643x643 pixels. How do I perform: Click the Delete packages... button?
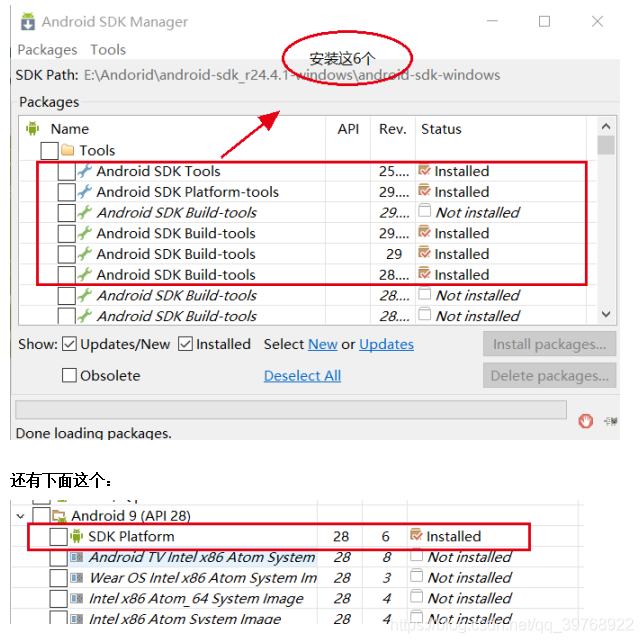(x=550, y=375)
